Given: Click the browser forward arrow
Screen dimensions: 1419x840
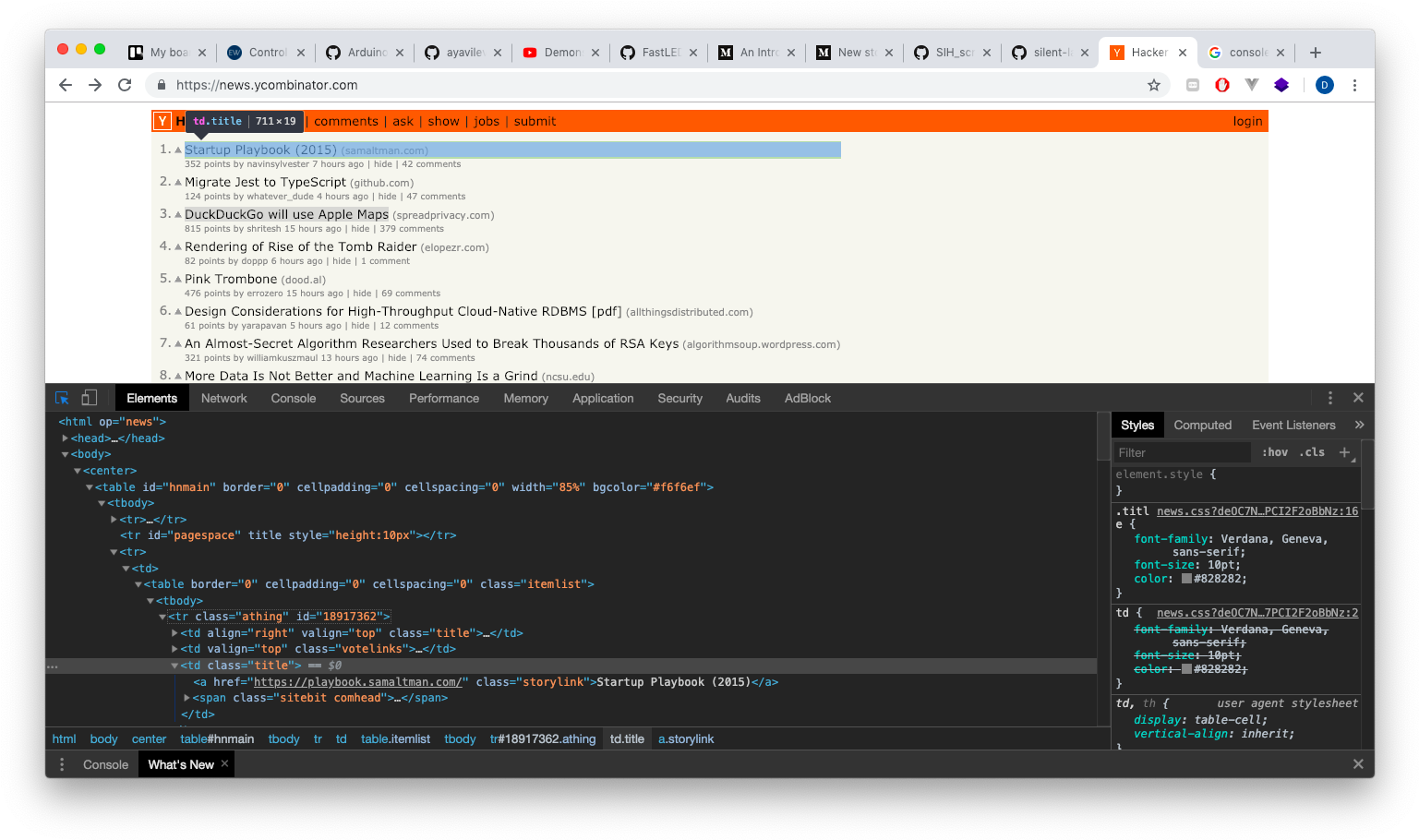Looking at the screenshot, I should click(95, 85).
